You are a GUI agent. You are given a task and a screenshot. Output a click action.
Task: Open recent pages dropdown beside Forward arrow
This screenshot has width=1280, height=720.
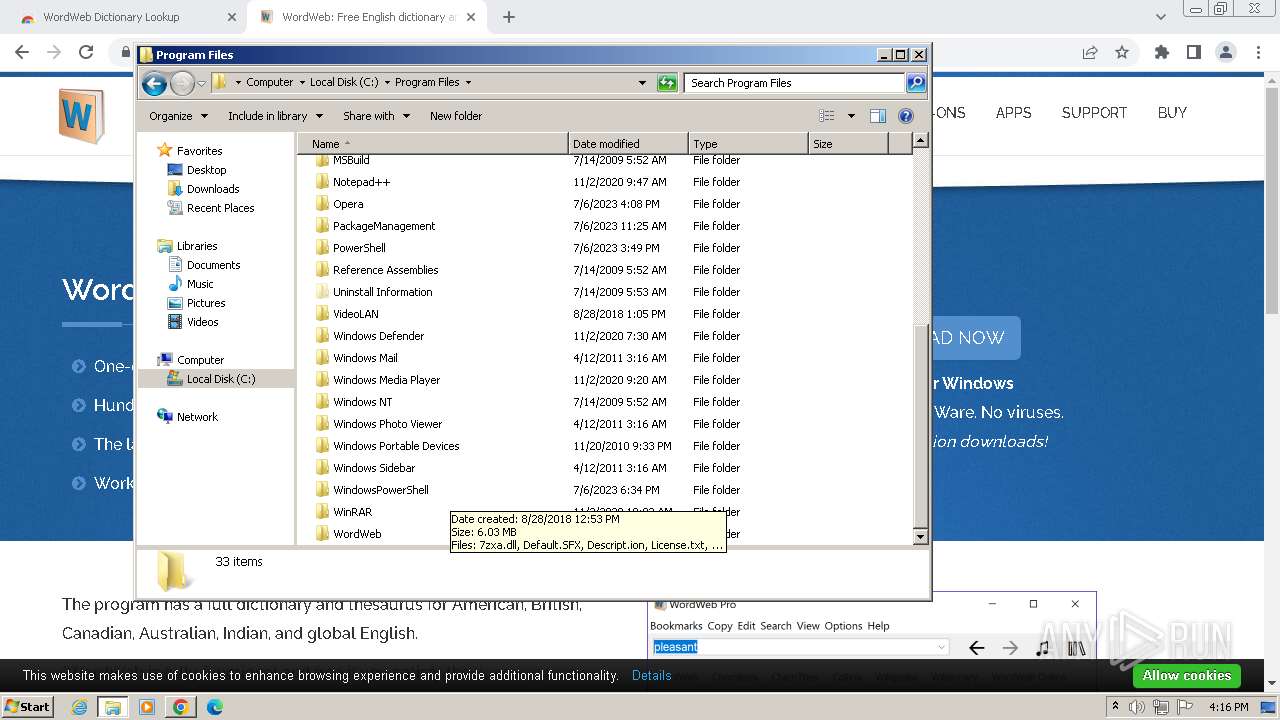201,83
